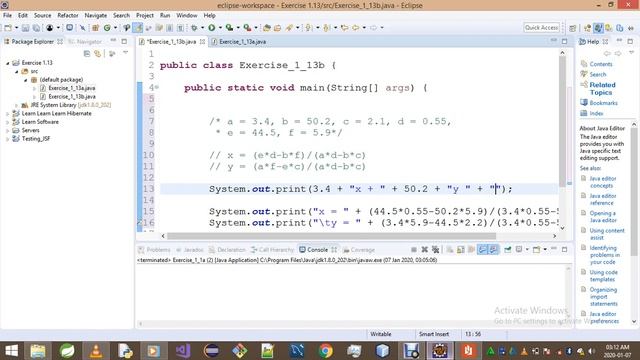The image size is (640, 360).
Task: Open Bookmarks link in Help panel
Action: pos(603,103)
